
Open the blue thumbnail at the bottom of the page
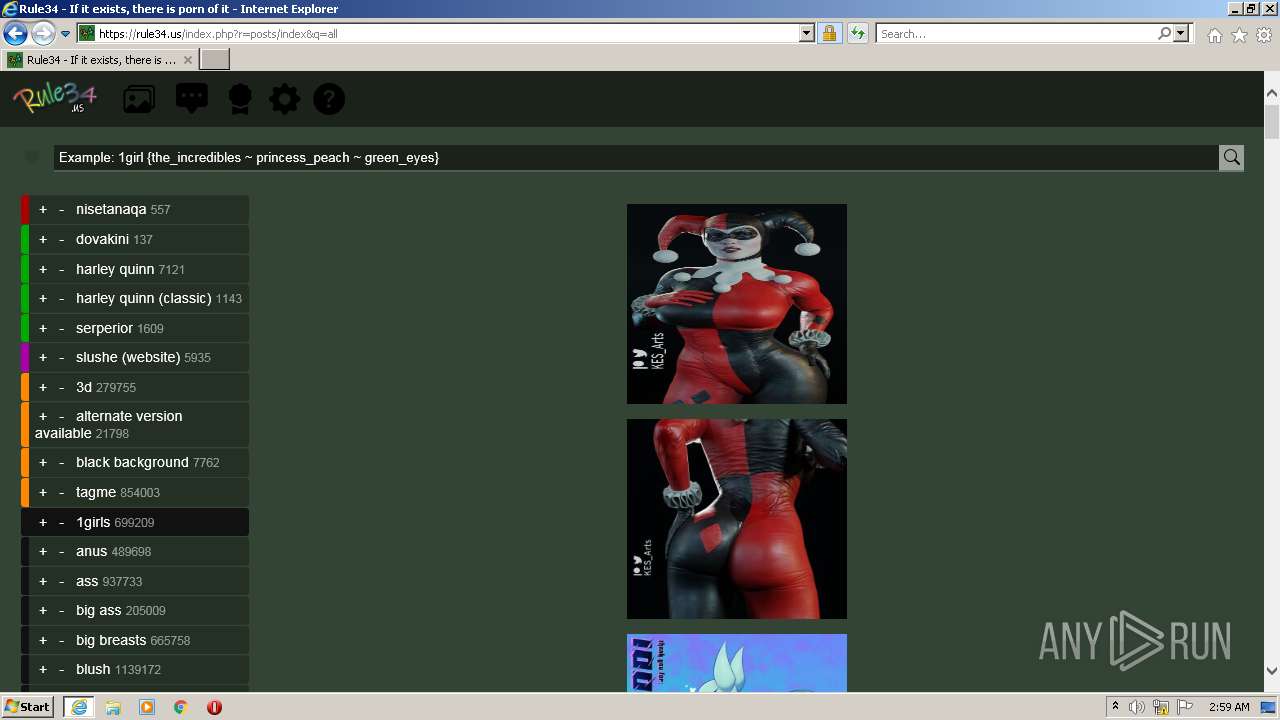point(737,663)
